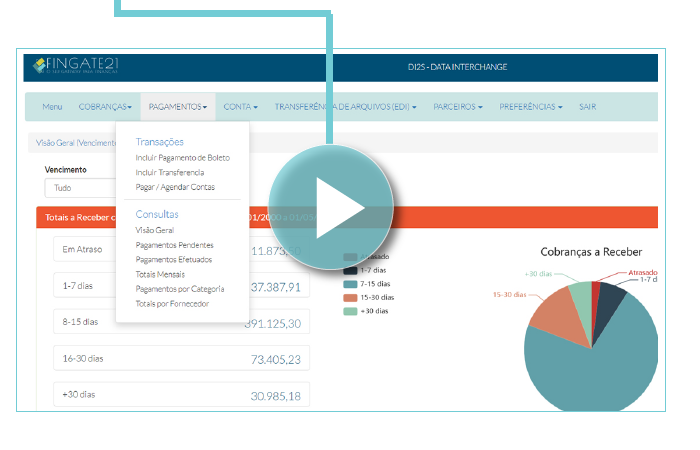Click the Consultas section heading
This screenshot has width=700, height=450.
(x=157, y=214)
